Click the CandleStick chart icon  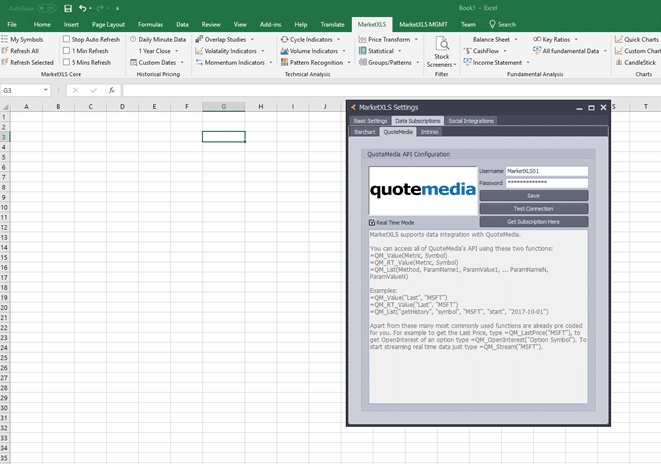click(618, 62)
